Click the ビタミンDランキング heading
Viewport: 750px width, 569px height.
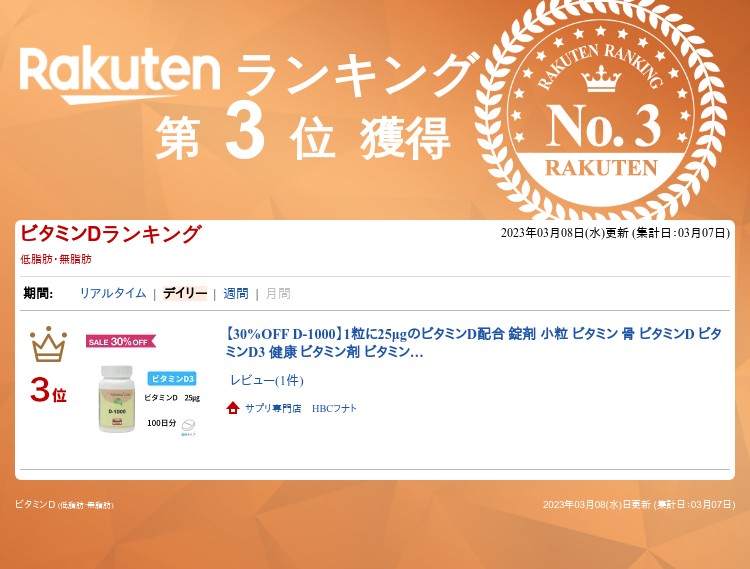[x=110, y=234]
